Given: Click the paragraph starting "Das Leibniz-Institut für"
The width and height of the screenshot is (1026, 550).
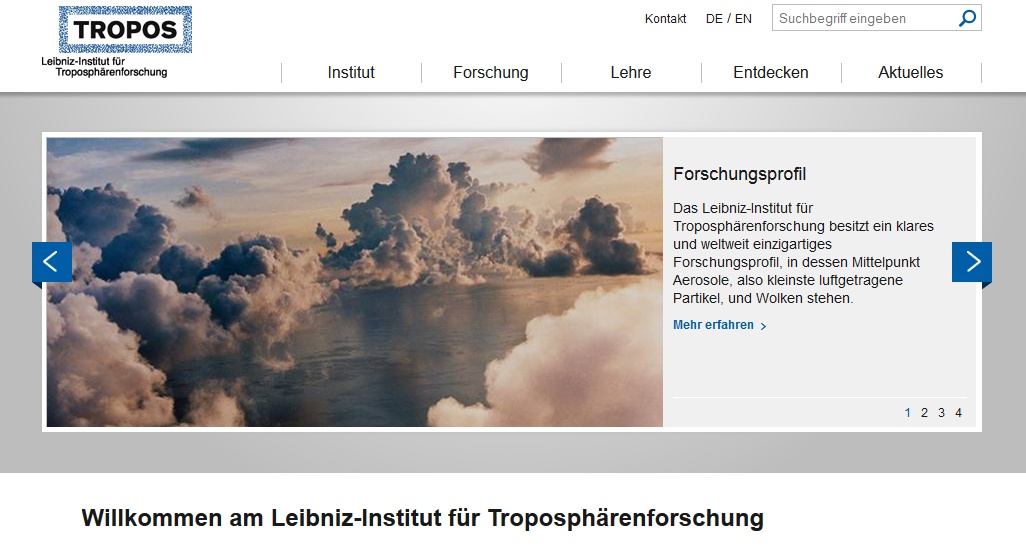Looking at the screenshot, I should (804, 253).
